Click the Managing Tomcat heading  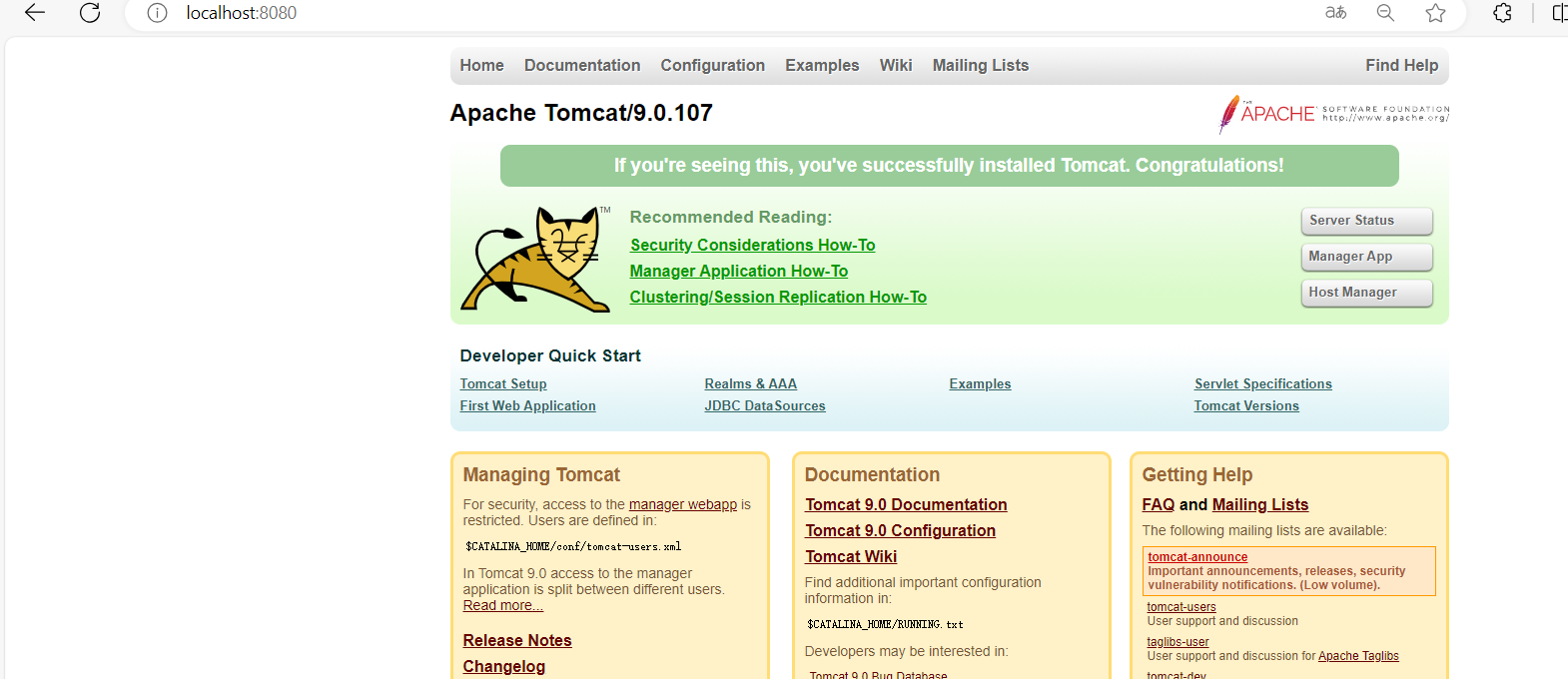point(541,474)
